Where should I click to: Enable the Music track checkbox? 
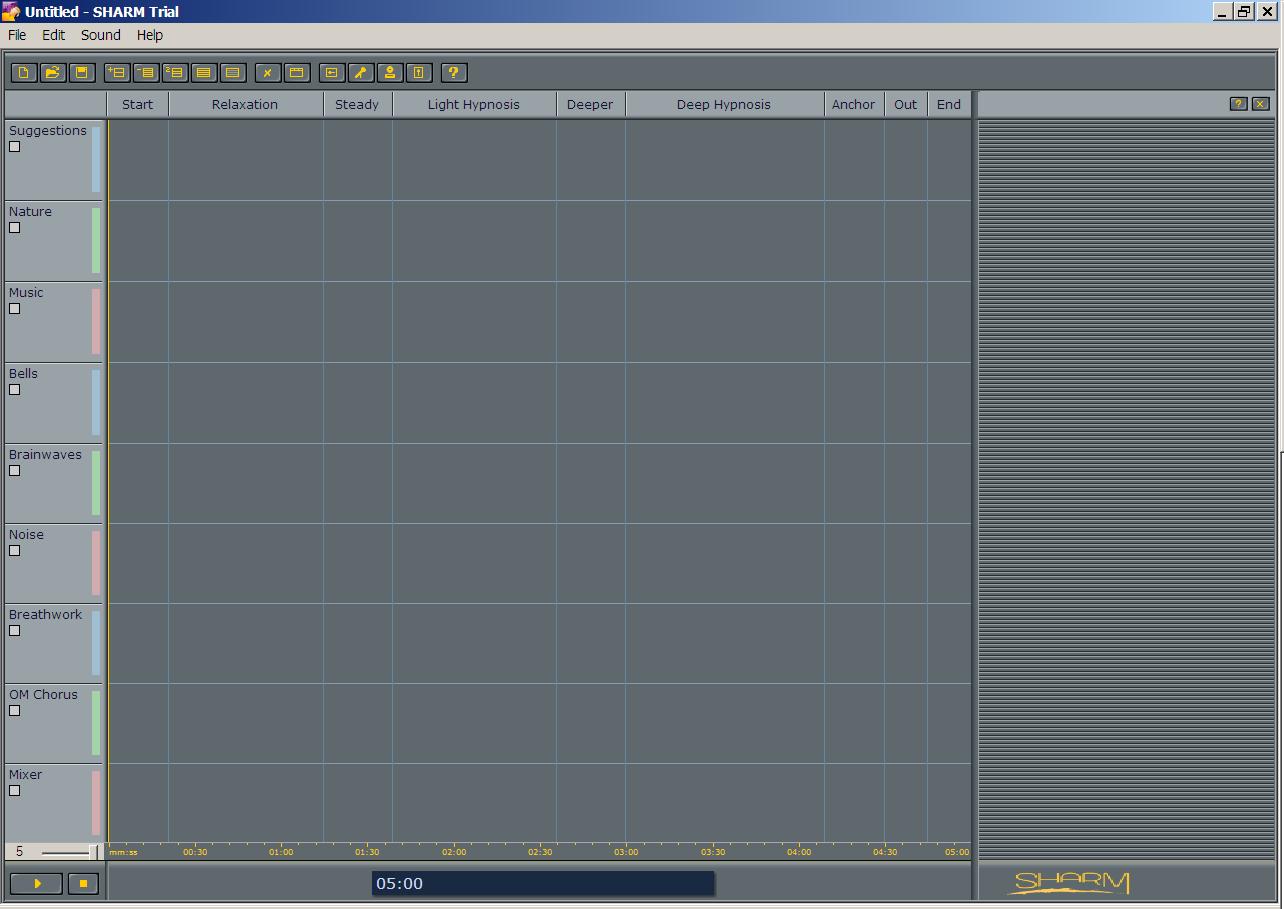[x=15, y=309]
